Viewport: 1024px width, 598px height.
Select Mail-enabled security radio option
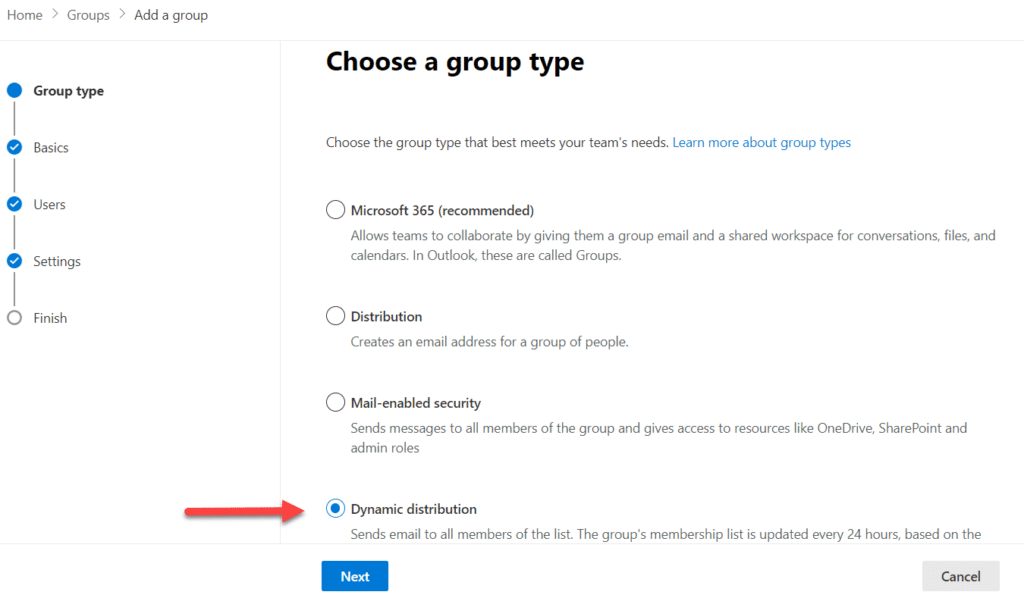[x=335, y=403]
